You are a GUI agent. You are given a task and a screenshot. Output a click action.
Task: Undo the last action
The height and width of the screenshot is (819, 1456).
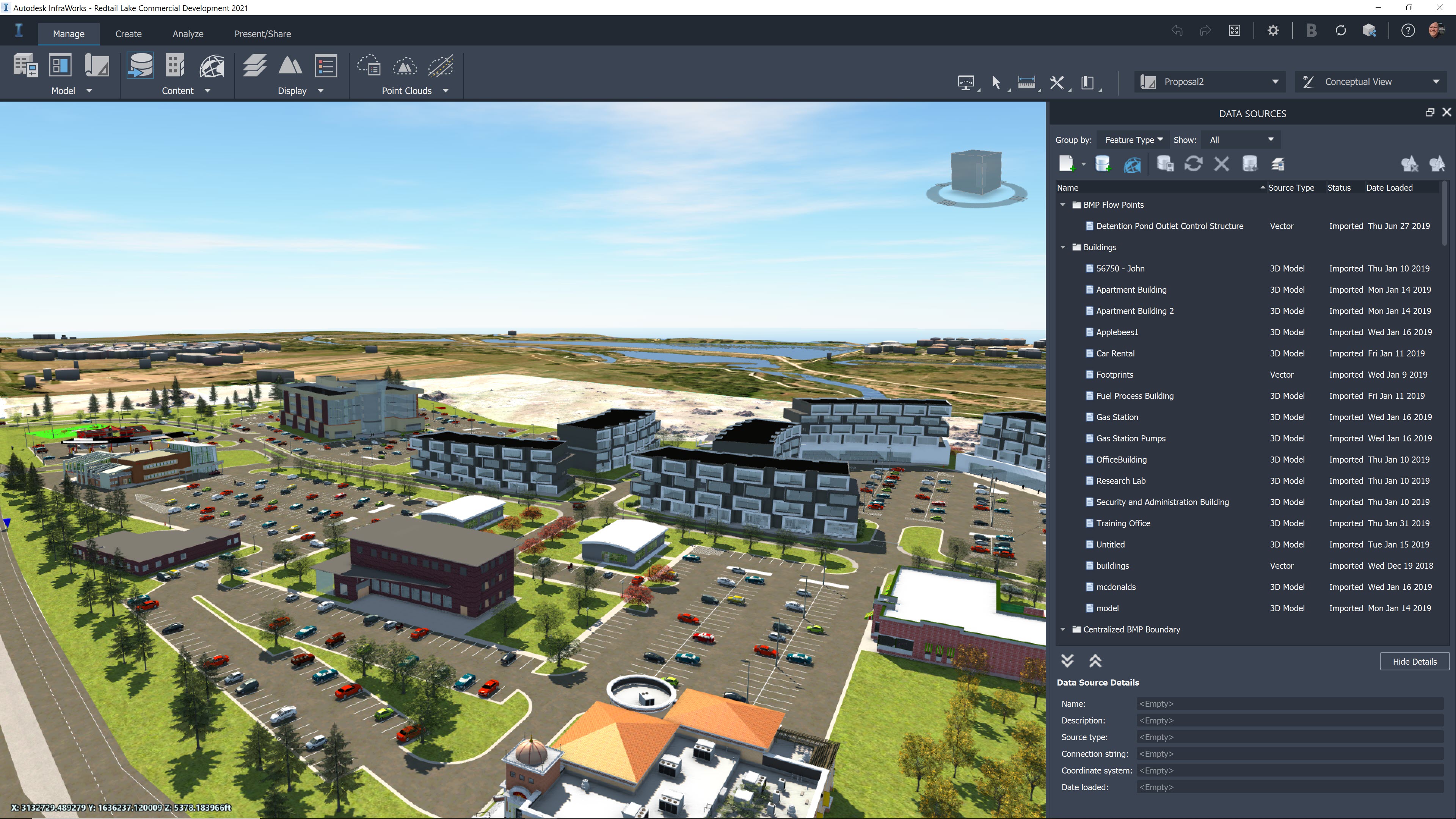tap(1177, 30)
